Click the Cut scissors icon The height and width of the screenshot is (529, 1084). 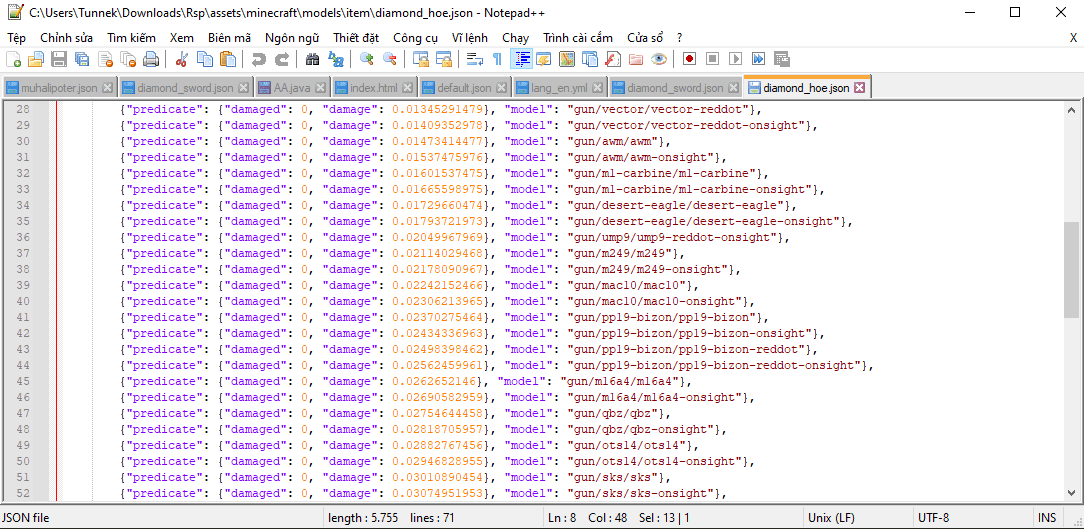pos(182,59)
